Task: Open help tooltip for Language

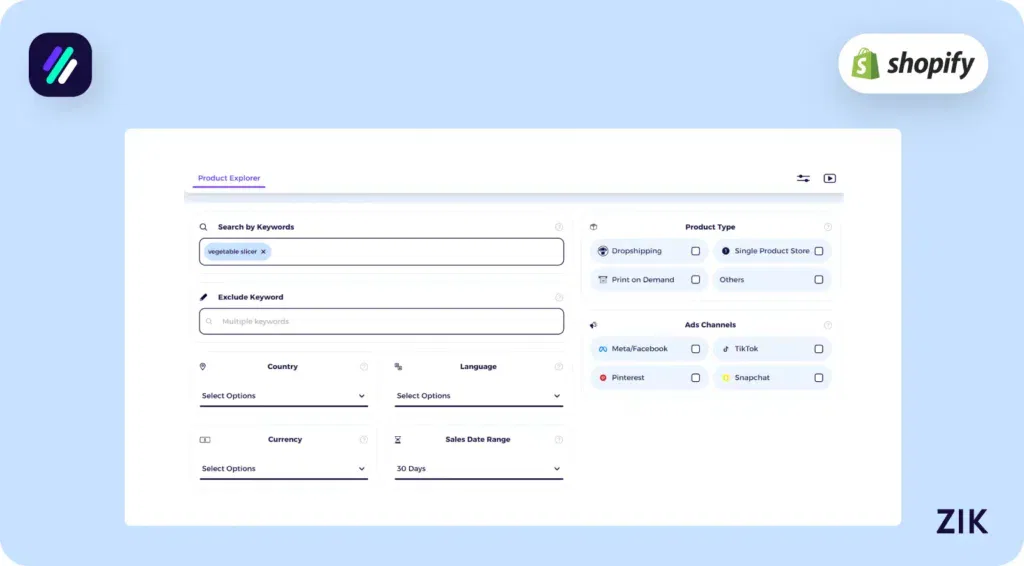Action: point(558,367)
